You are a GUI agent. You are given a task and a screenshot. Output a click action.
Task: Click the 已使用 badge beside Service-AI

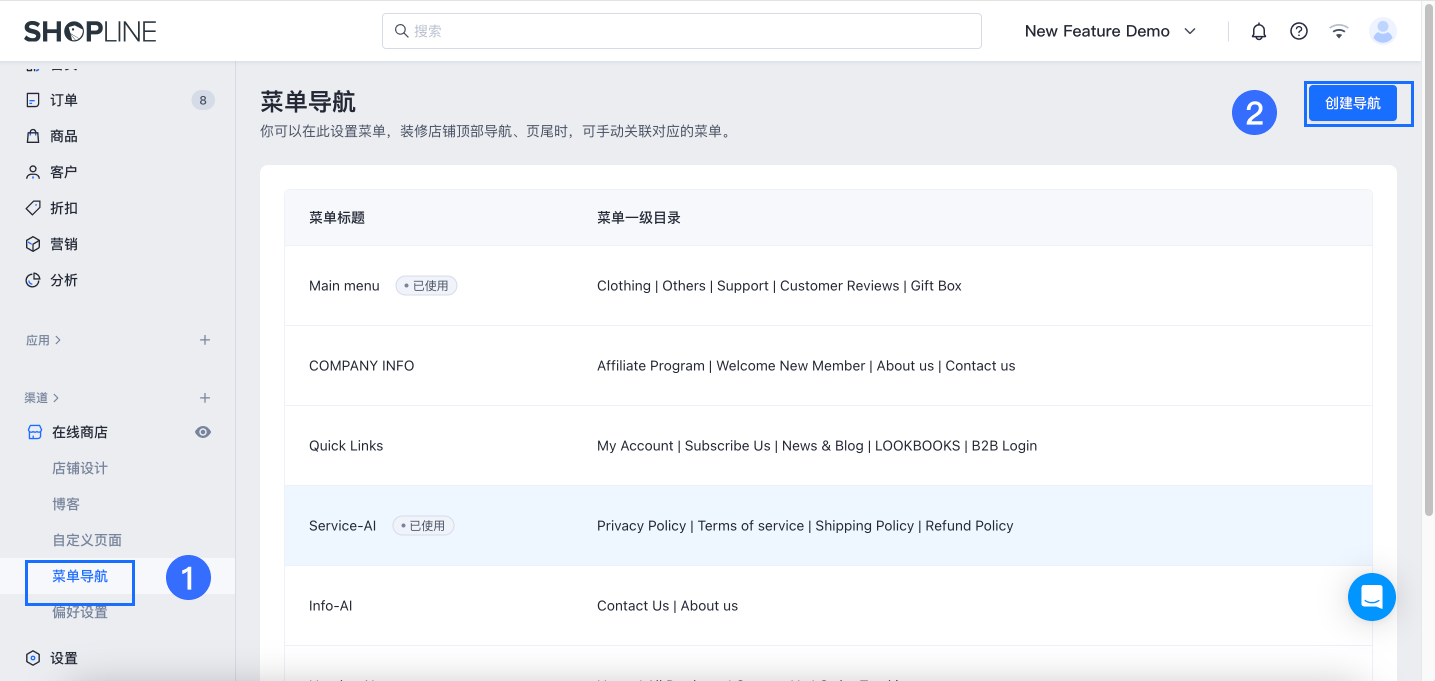[x=423, y=525]
